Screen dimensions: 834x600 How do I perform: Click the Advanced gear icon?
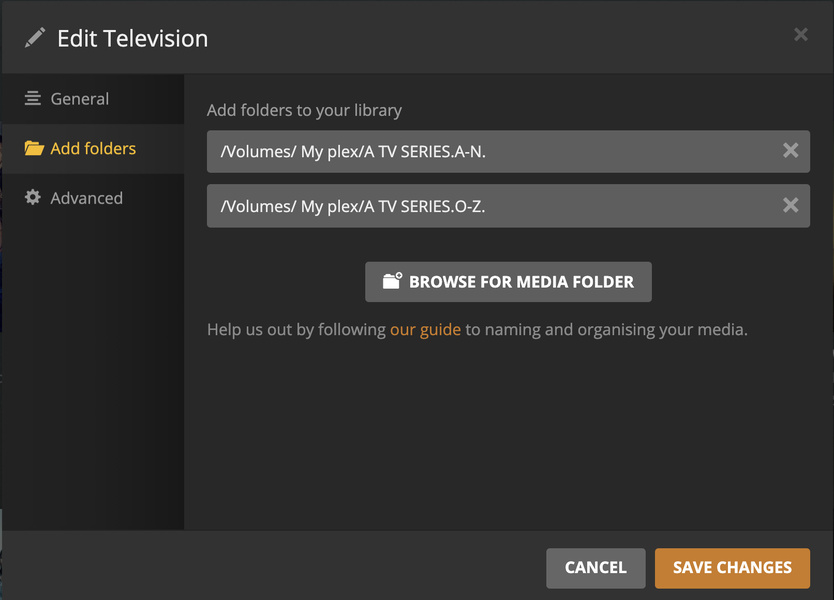pos(33,198)
